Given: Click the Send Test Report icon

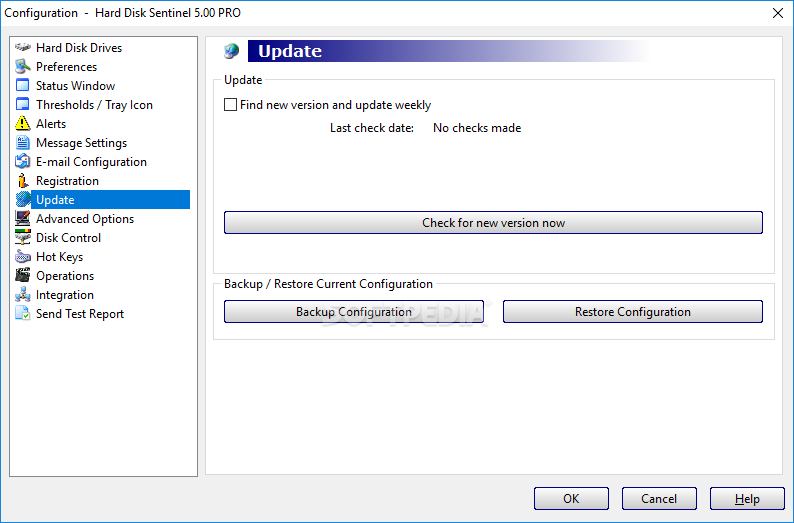Looking at the screenshot, I should click(22, 313).
